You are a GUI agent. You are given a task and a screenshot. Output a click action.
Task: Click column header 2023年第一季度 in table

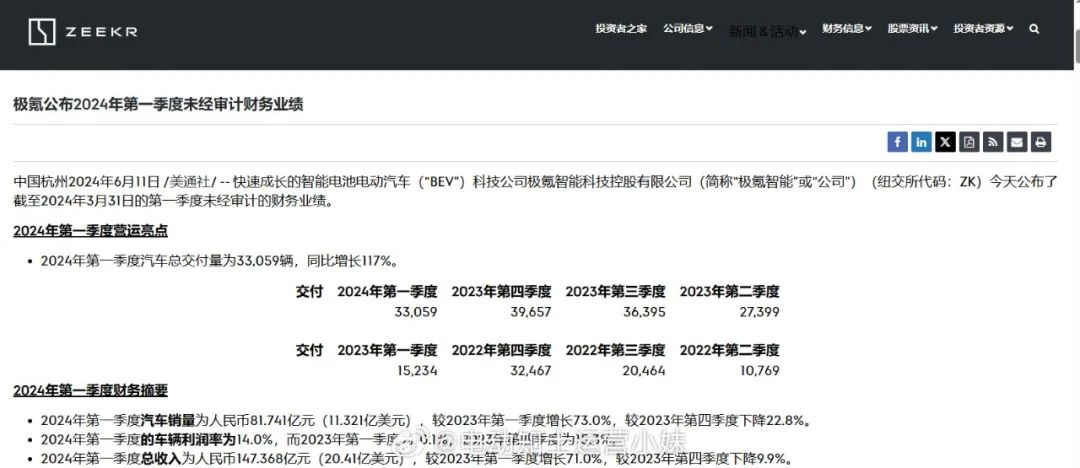(x=387, y=350)
